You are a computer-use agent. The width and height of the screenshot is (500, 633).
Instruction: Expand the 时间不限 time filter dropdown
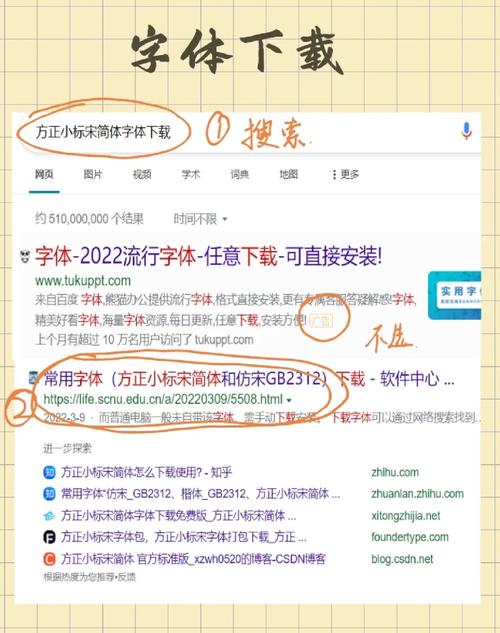pos(201,219)
